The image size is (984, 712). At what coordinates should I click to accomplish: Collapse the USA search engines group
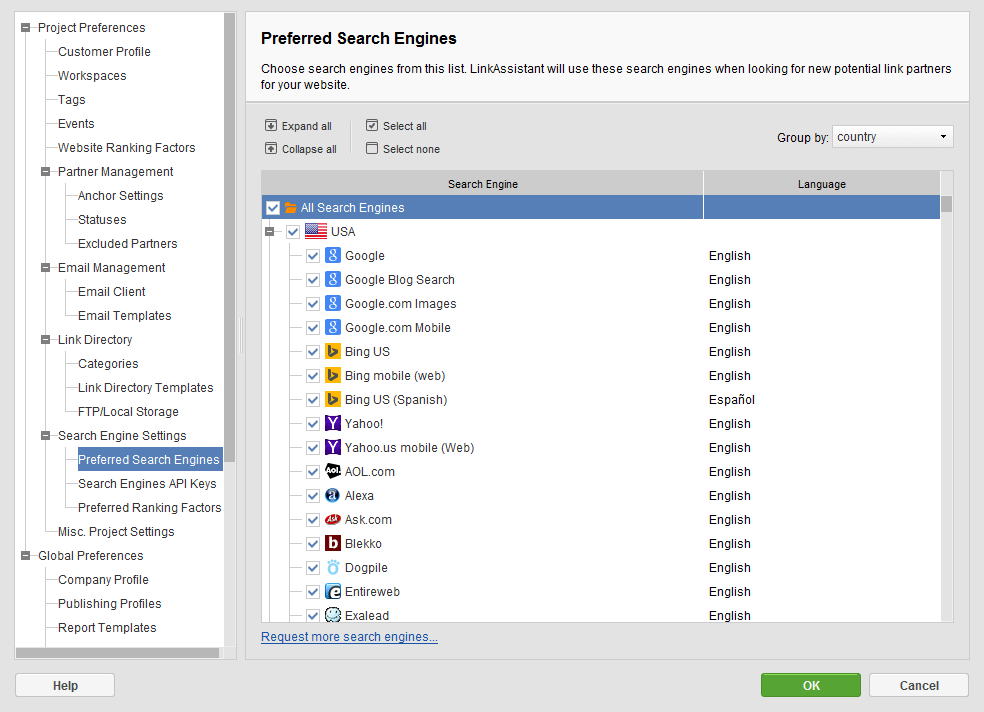[x=269, y=231]
